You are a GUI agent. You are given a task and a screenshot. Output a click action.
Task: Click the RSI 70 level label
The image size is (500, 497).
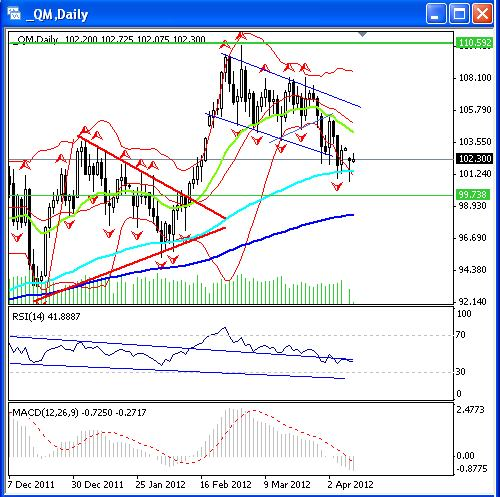(460, 335)
